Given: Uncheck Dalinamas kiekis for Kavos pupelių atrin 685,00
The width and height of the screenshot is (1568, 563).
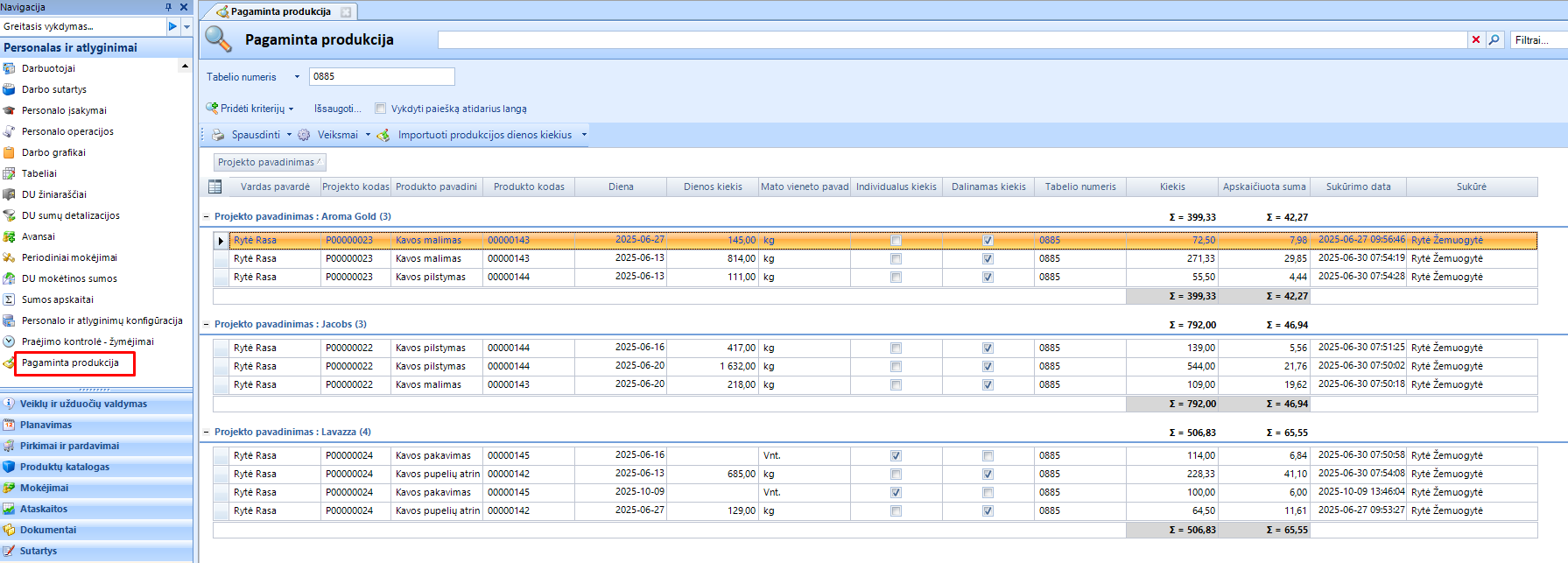Looking at the screenshot, I should tap(988, 475).
